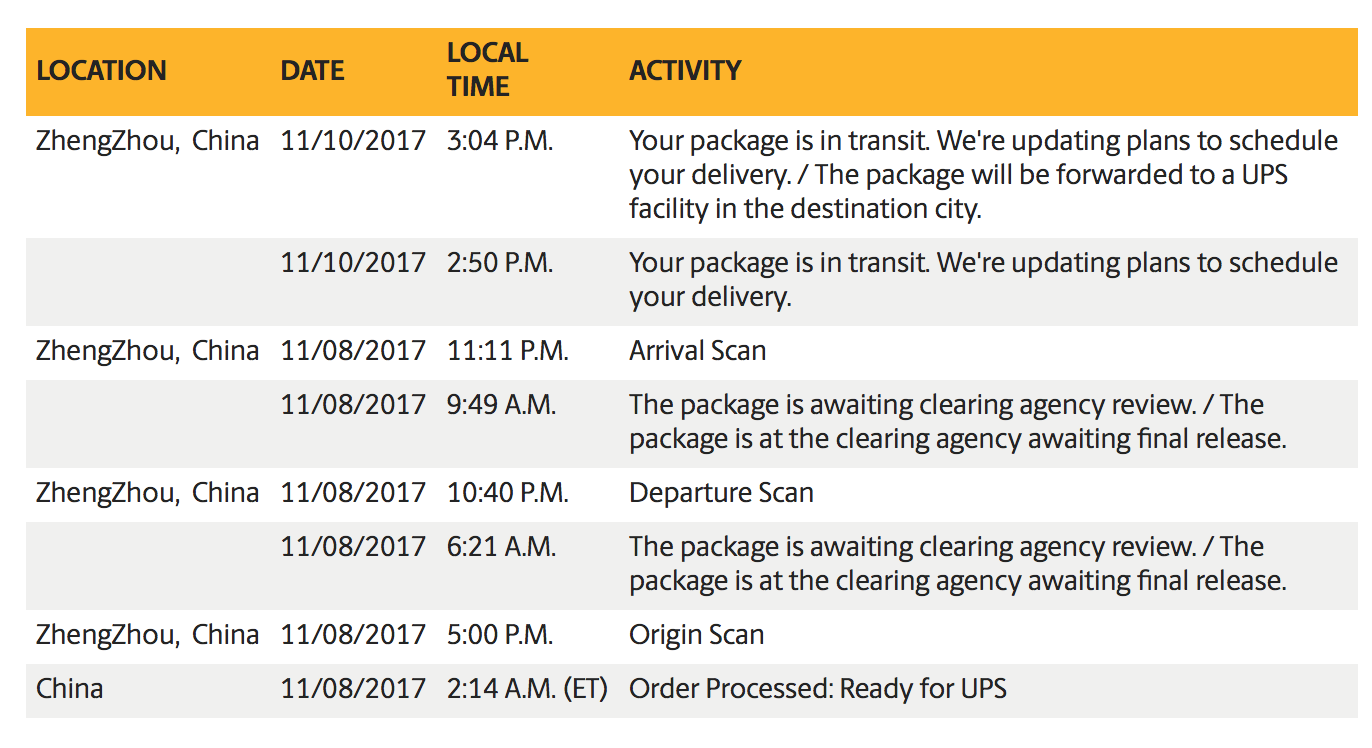
Task: Click the 10:40 P.M. time entry
Action: [508, 493]
